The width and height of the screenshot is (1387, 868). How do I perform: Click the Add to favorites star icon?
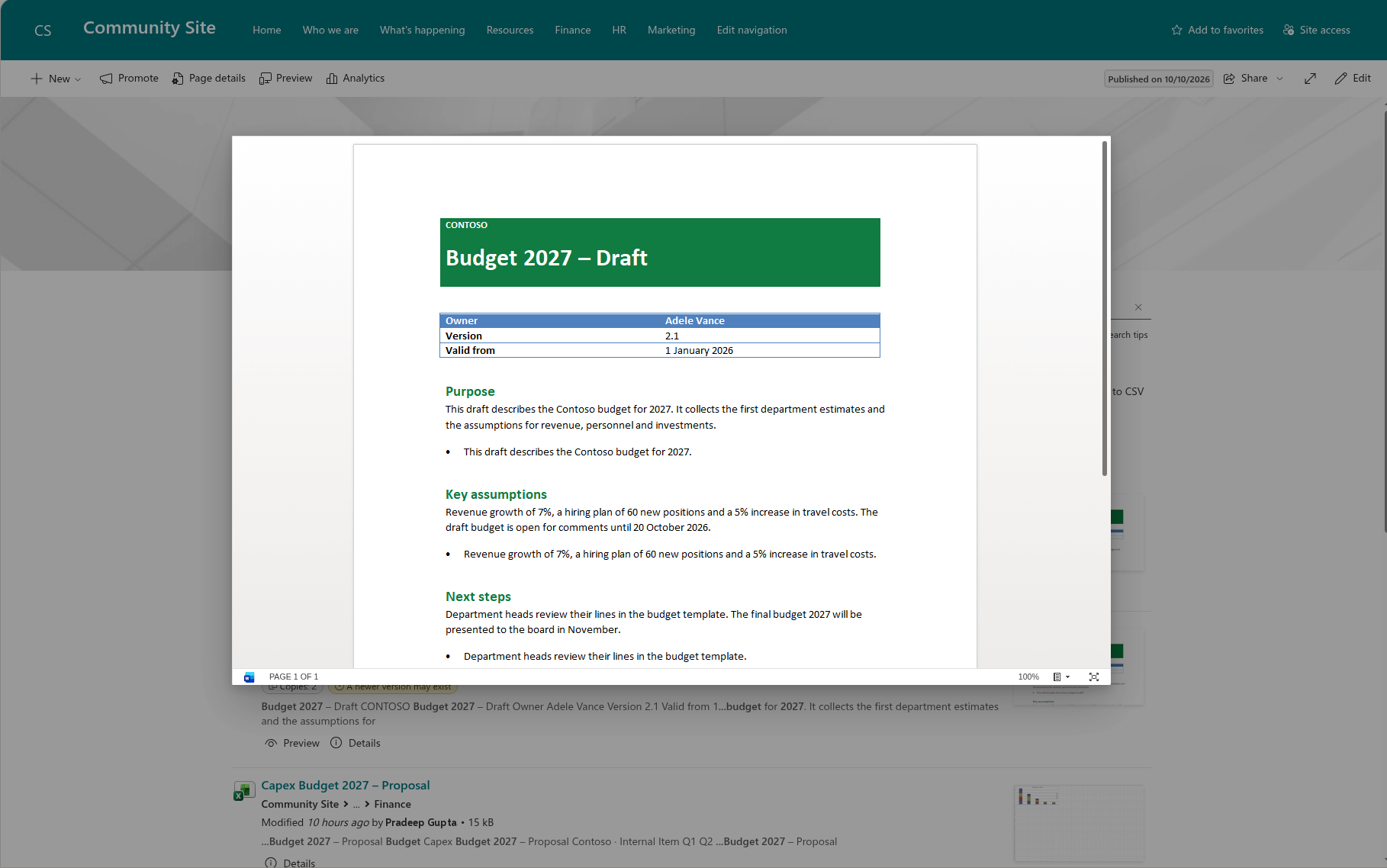(x=1176, y=30)
